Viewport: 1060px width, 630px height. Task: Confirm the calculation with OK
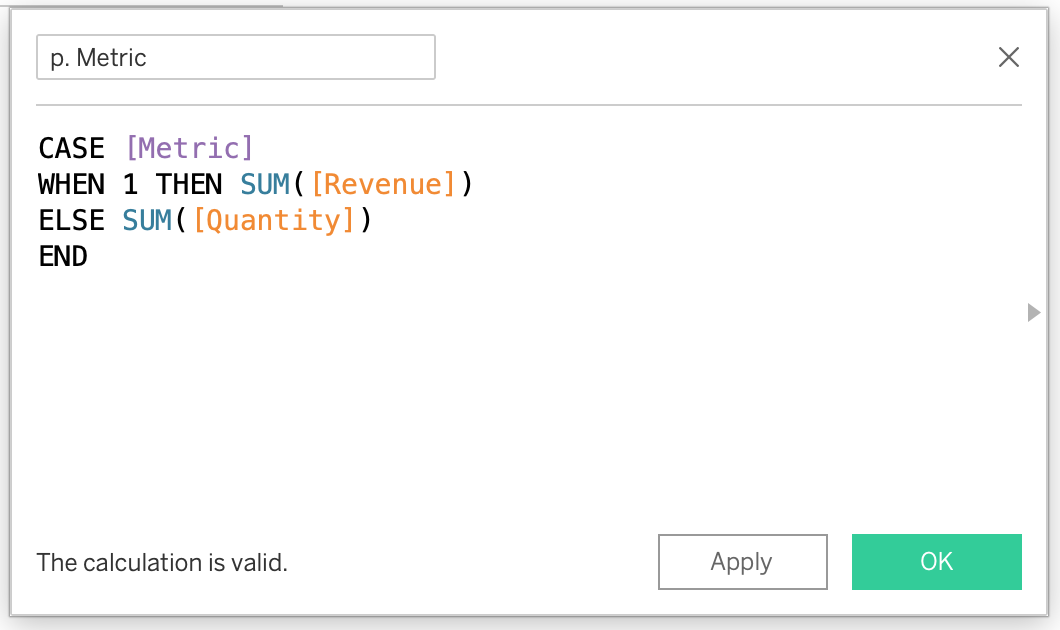point(936,562)
